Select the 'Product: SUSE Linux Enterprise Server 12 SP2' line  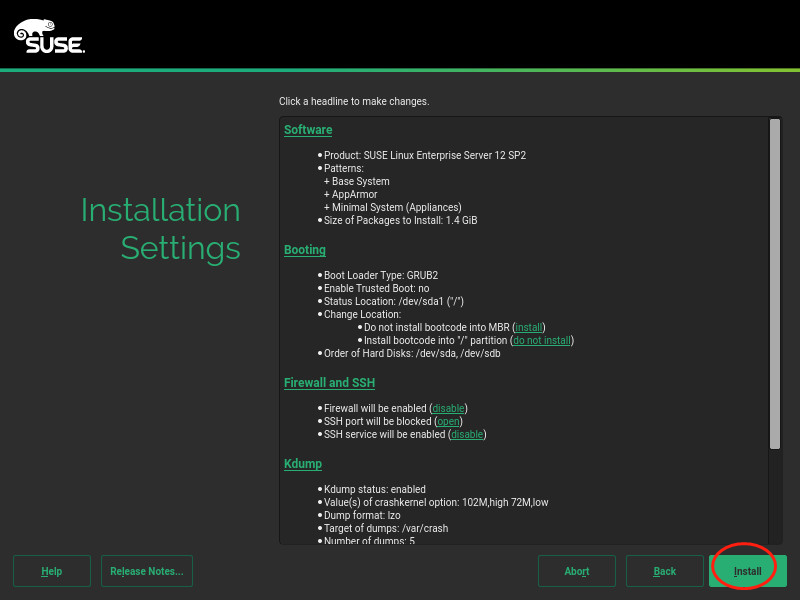(424, 155)
